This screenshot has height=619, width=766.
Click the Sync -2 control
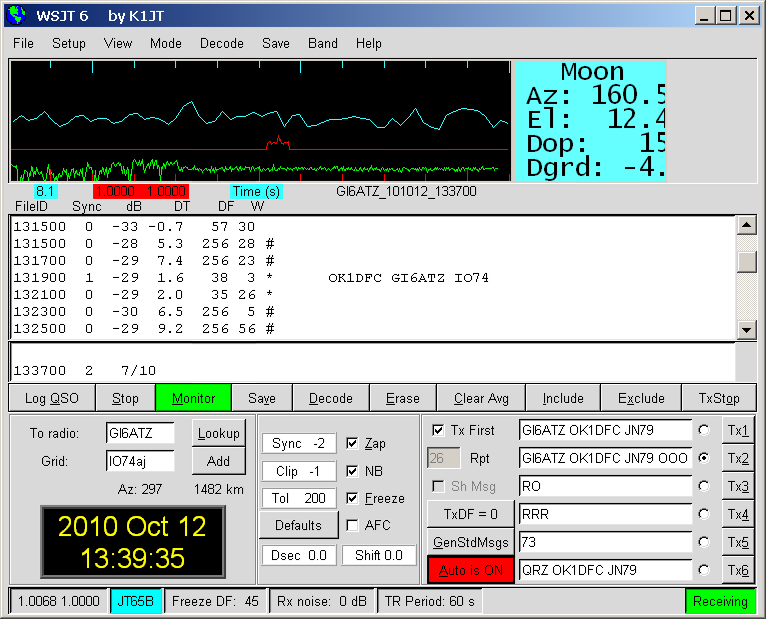click(x=298, y=443)
